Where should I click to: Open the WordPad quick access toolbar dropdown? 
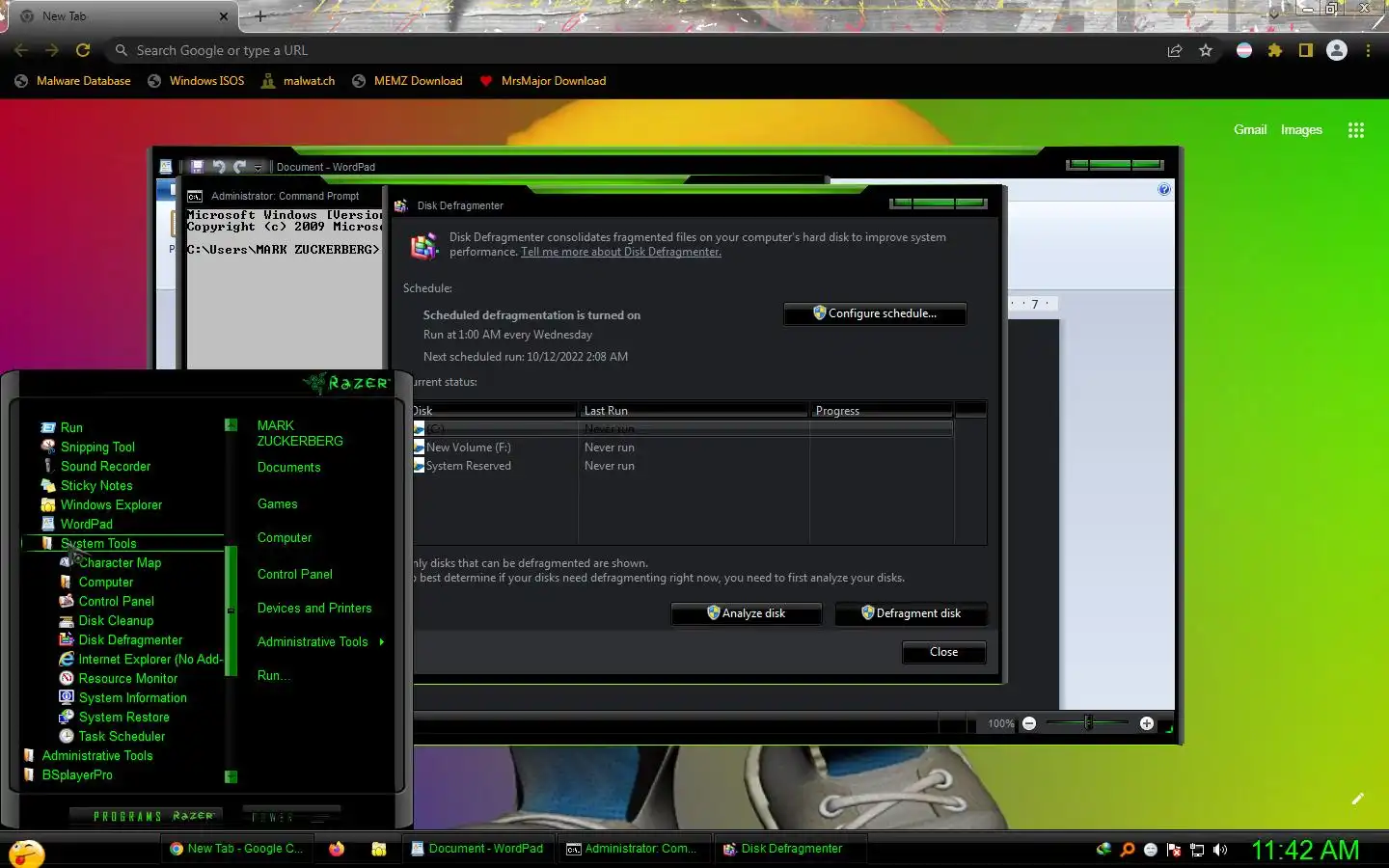point(259,168)
